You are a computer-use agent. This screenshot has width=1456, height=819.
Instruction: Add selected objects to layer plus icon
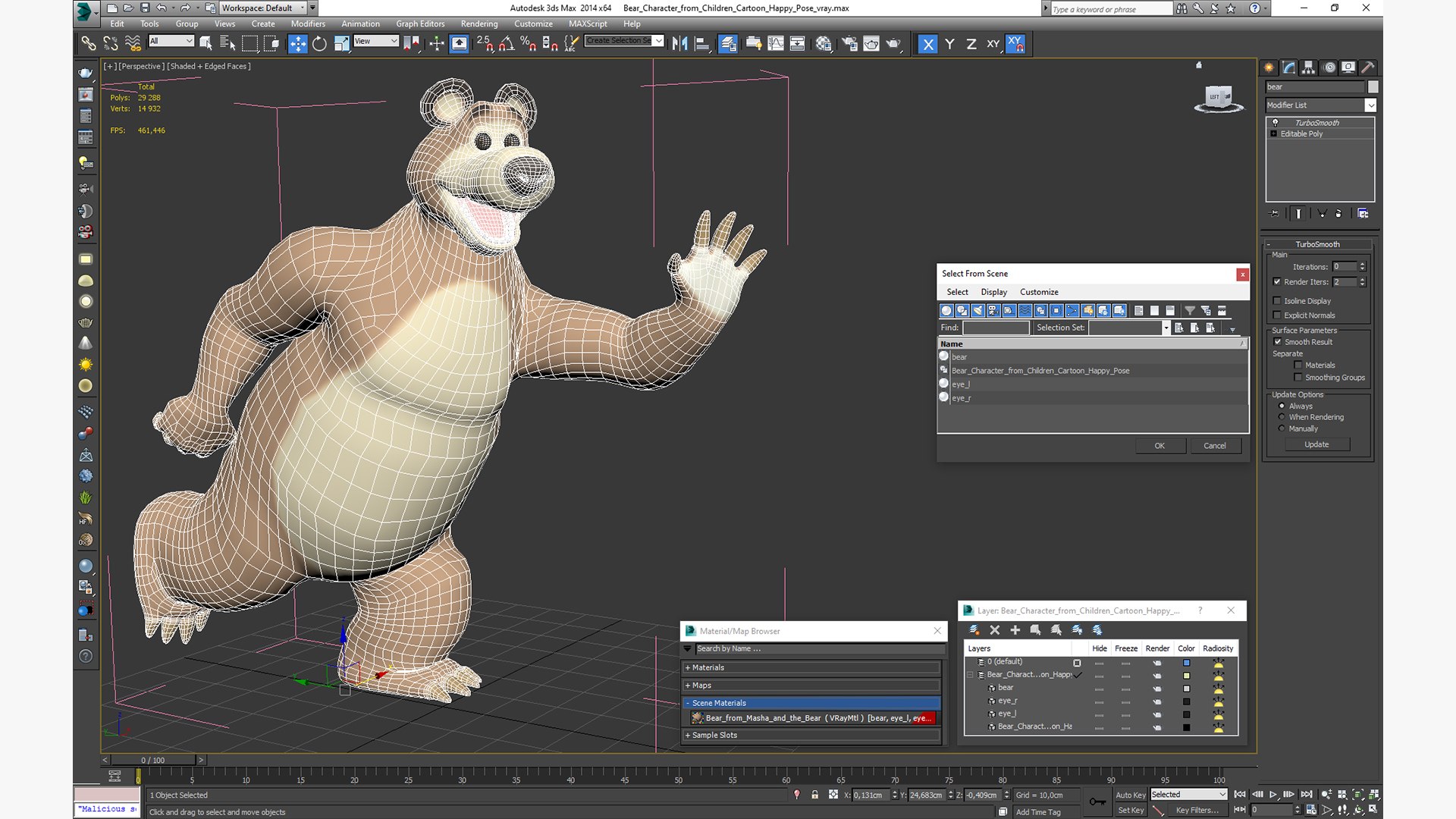1015,629
